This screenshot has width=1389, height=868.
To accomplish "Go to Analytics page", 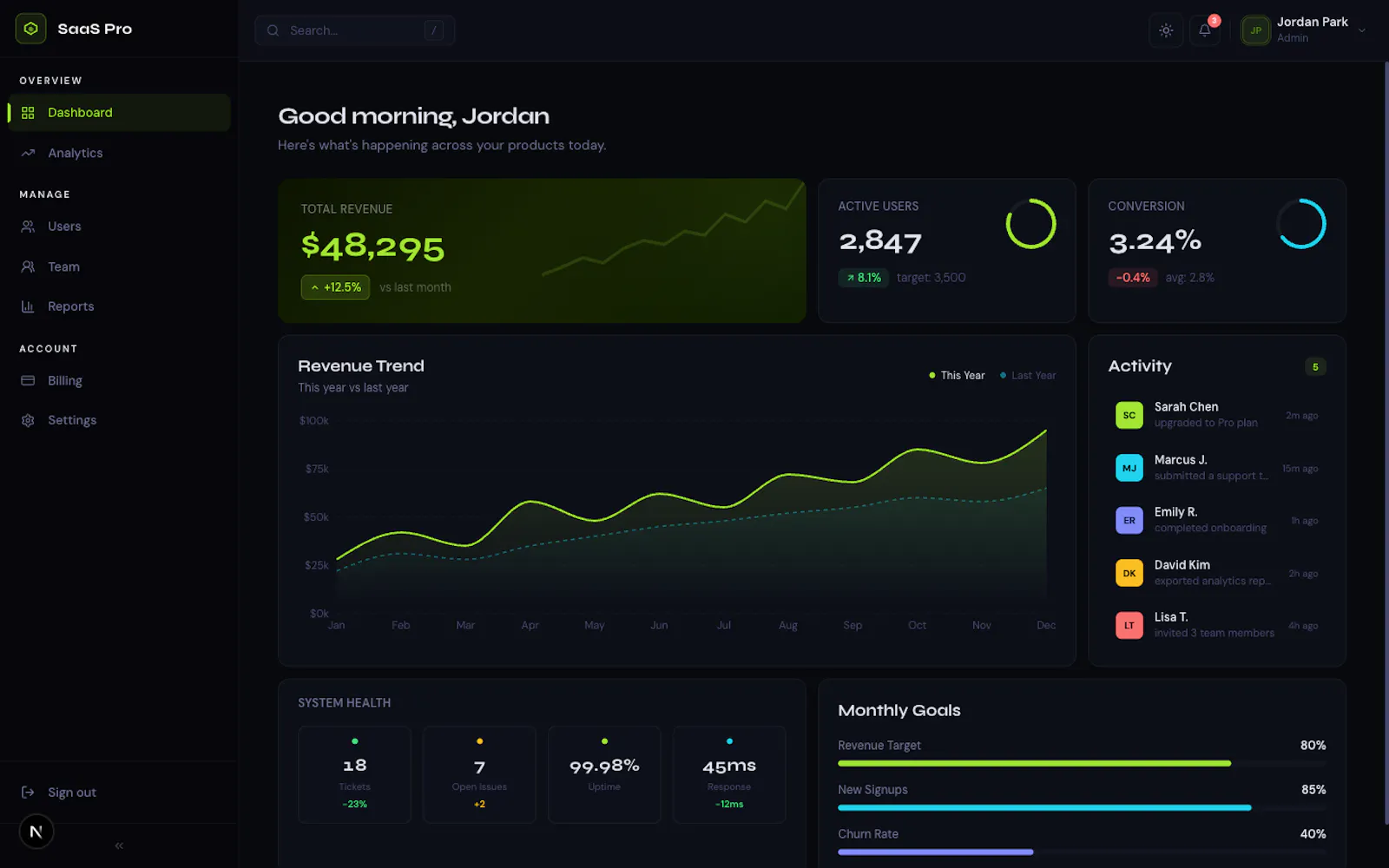I will [119, 153].
